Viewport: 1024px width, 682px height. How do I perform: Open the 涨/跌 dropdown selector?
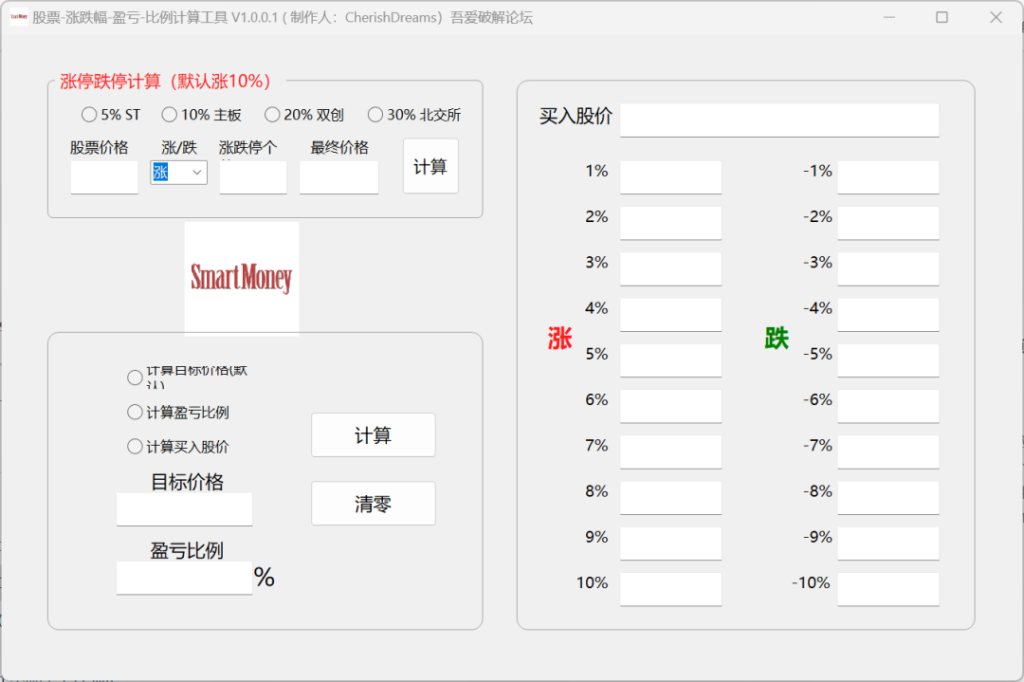(197, 172)
